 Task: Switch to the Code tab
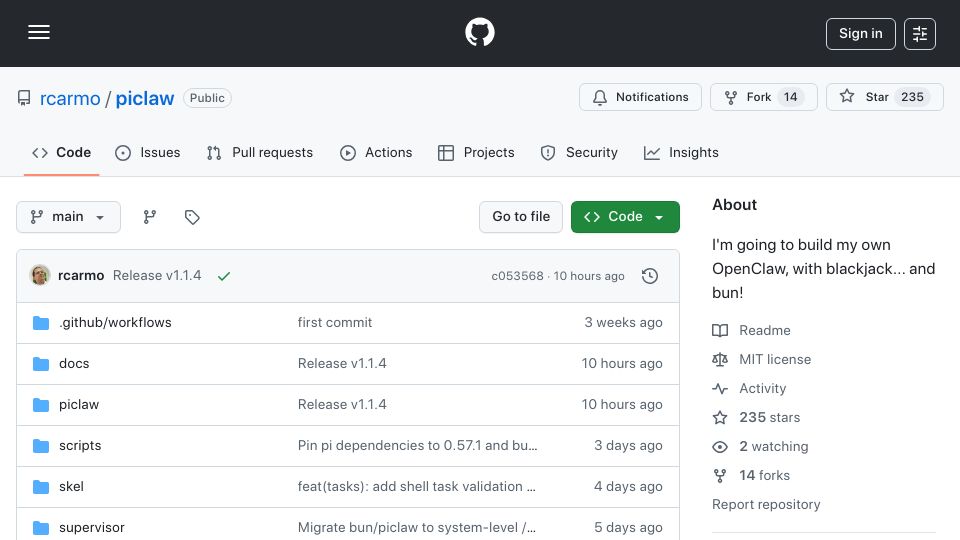pyautogui.click(x=61, y=152)
